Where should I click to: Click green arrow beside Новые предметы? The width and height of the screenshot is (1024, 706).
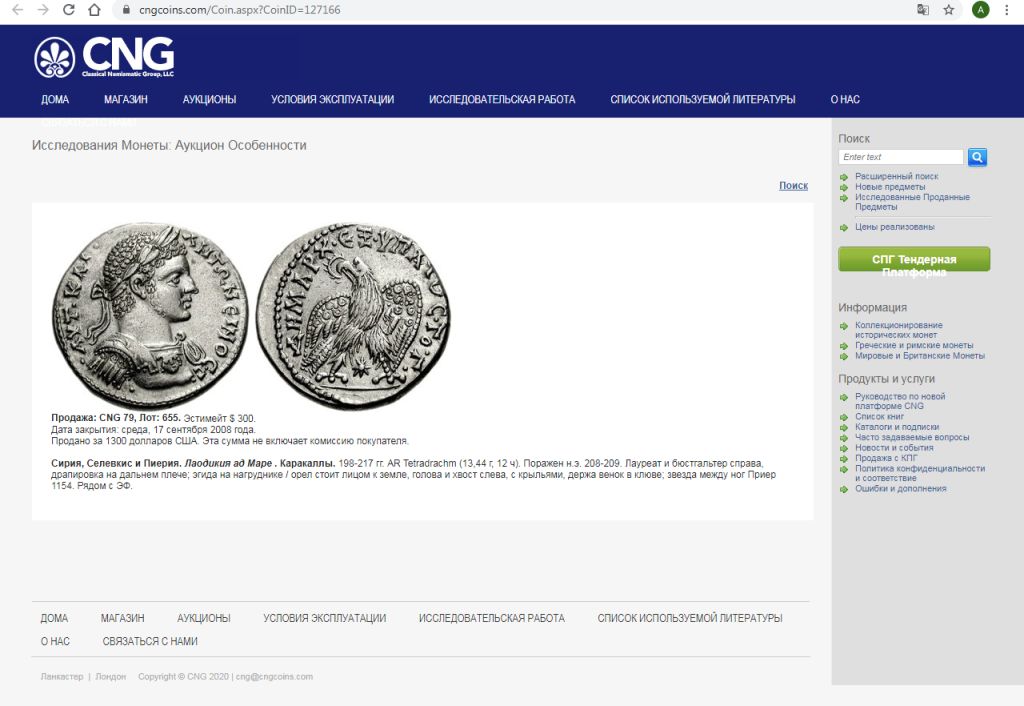point(844,187)
